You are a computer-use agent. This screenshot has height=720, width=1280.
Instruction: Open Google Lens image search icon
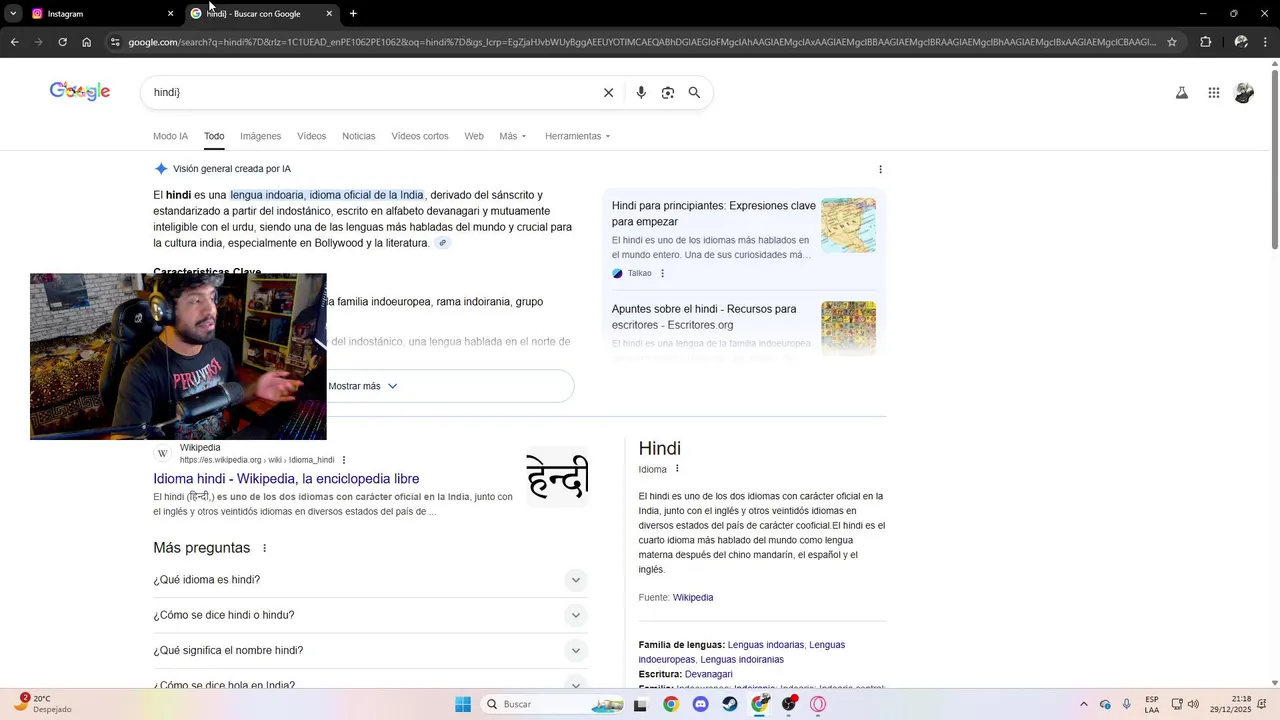668,93
